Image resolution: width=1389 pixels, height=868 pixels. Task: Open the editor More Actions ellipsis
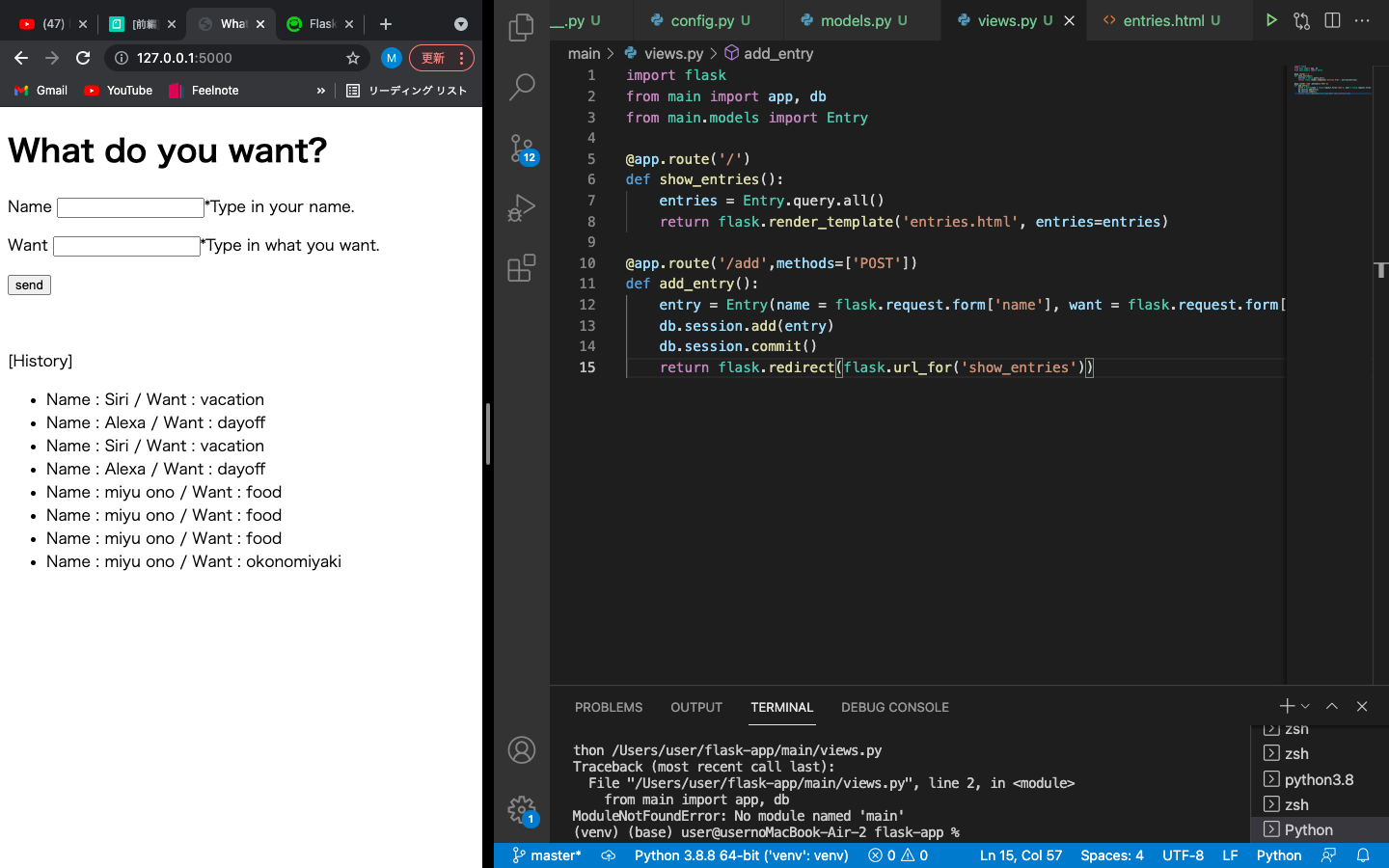point(1362,20)
